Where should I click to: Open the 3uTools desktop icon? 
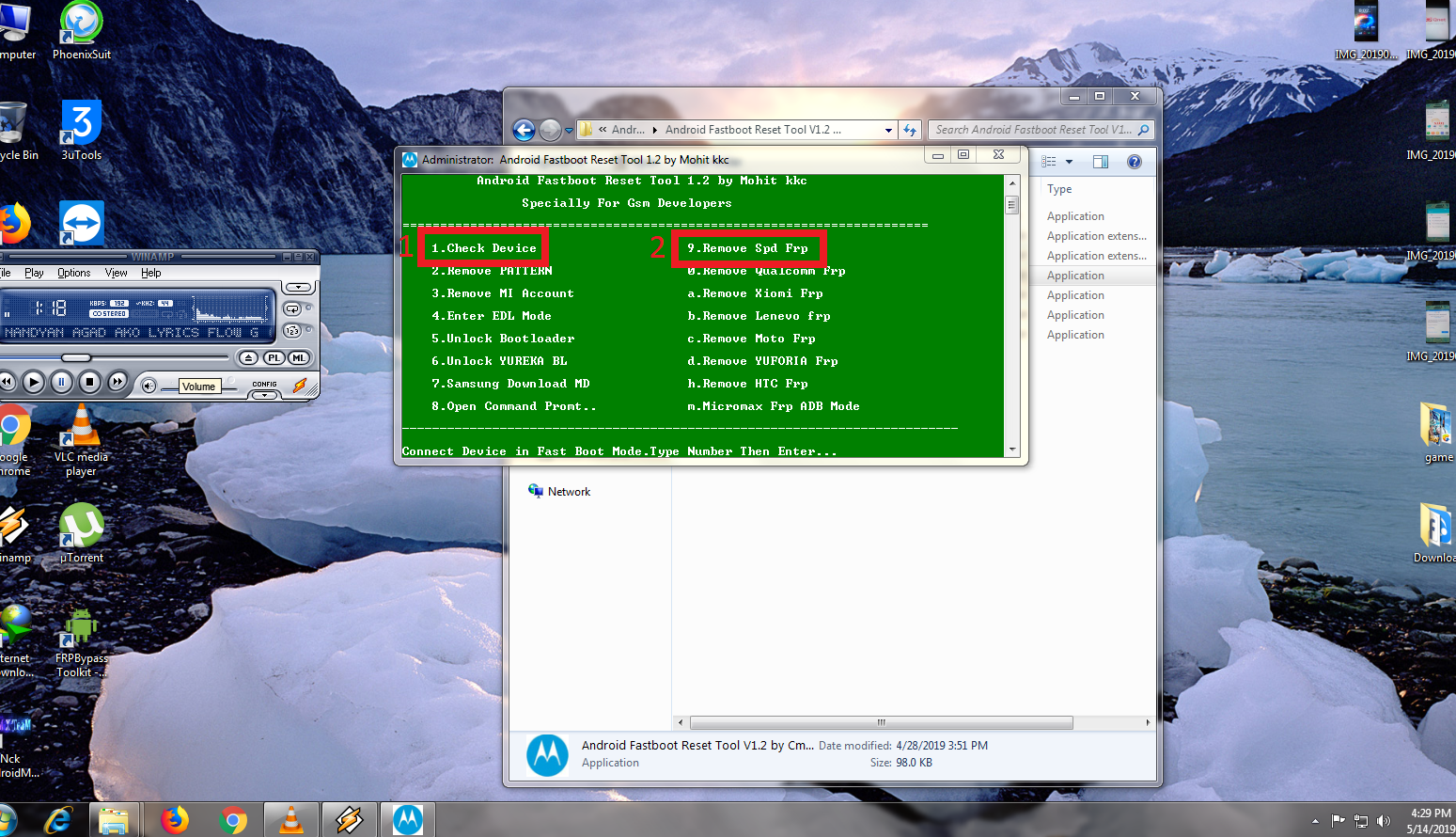(82, 130)
